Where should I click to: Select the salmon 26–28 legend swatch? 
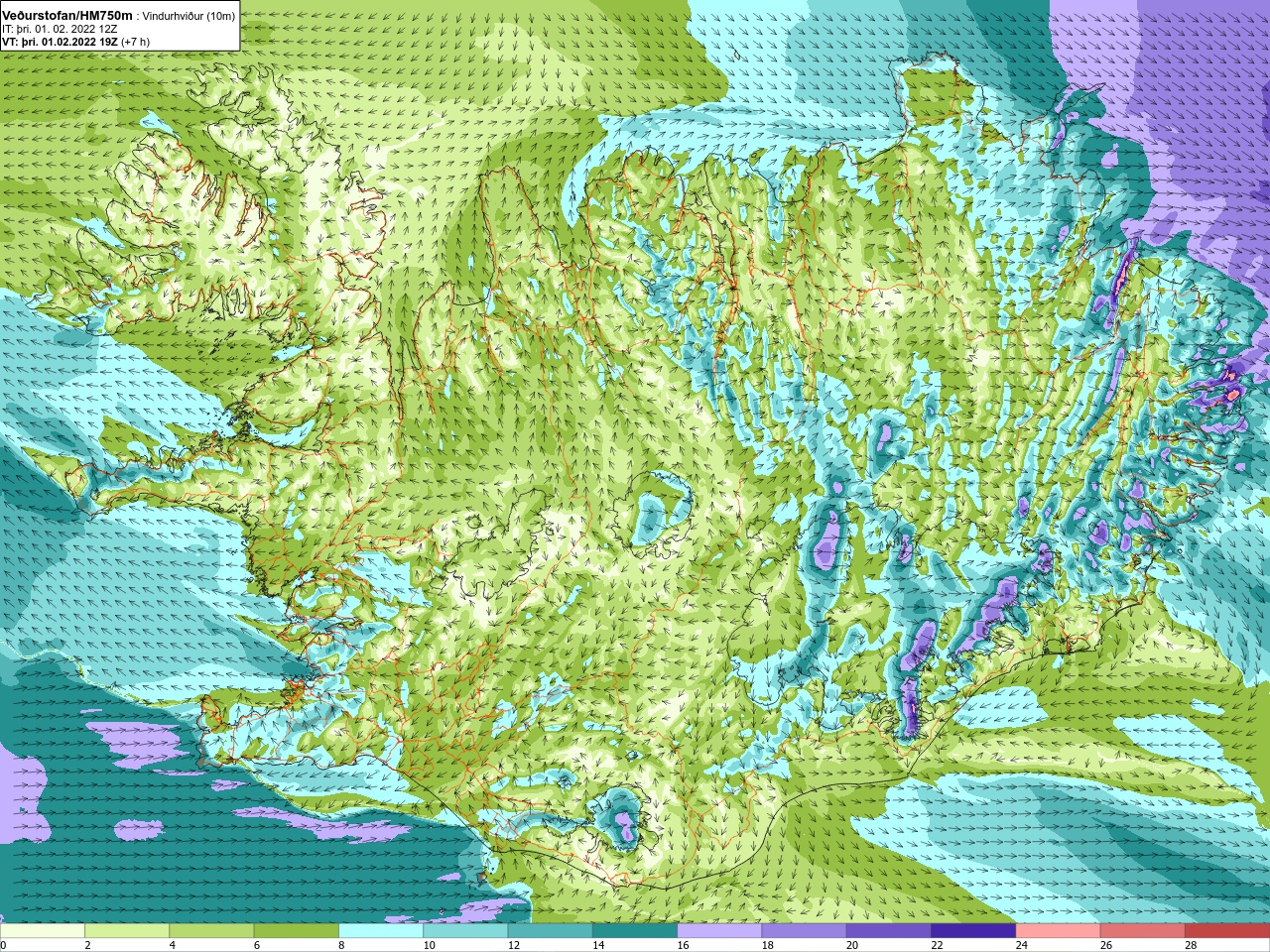(x=1142, y=931)
